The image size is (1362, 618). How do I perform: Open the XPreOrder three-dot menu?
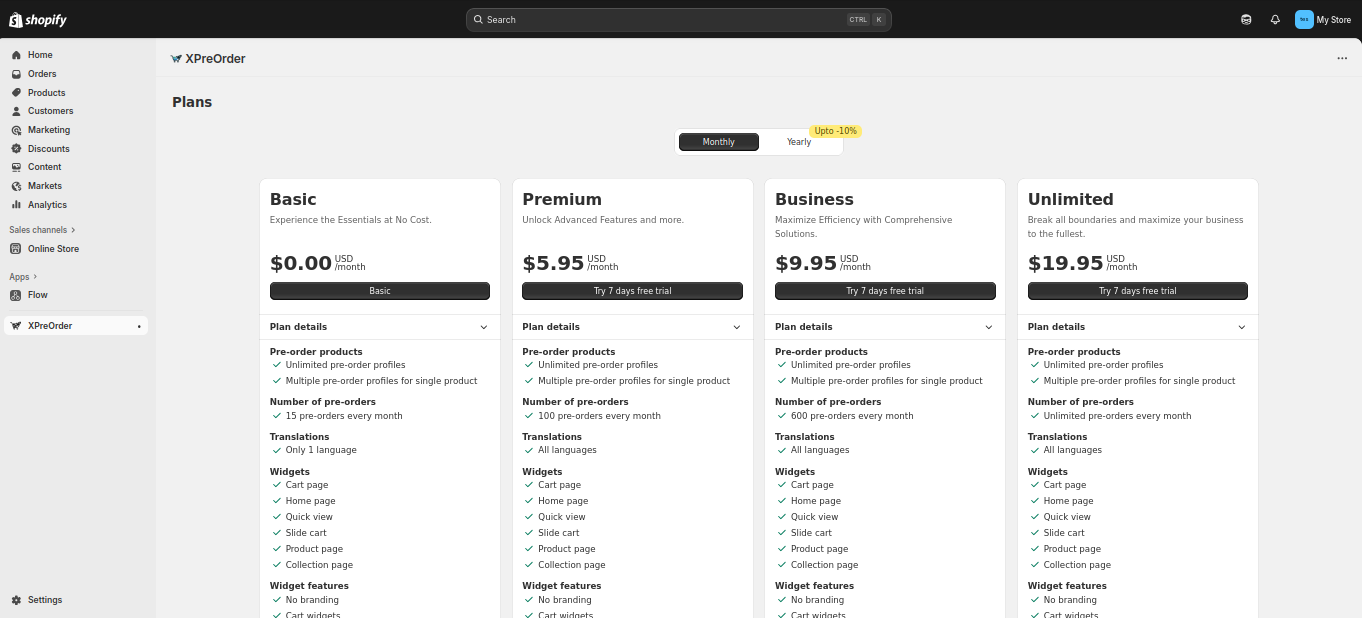[1342, 58]
